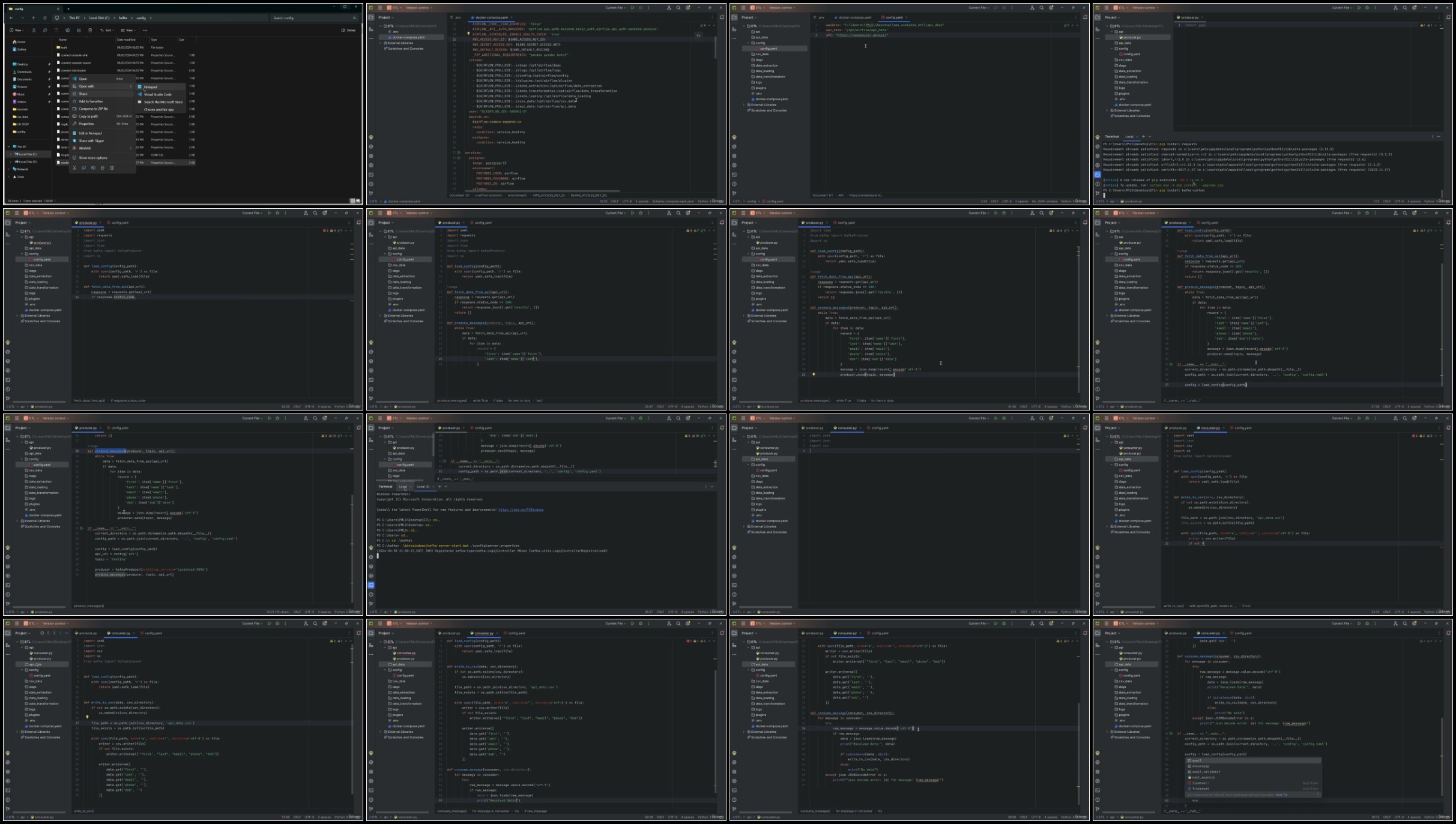Open the aka.ms/PSWindows link in the PowerShell terminal

tap(521, 510)
